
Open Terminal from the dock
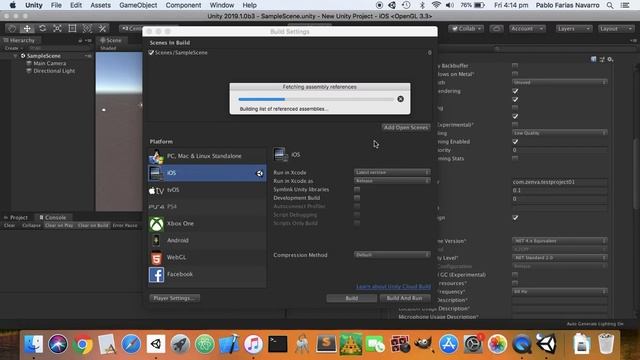tap(278, 344)
